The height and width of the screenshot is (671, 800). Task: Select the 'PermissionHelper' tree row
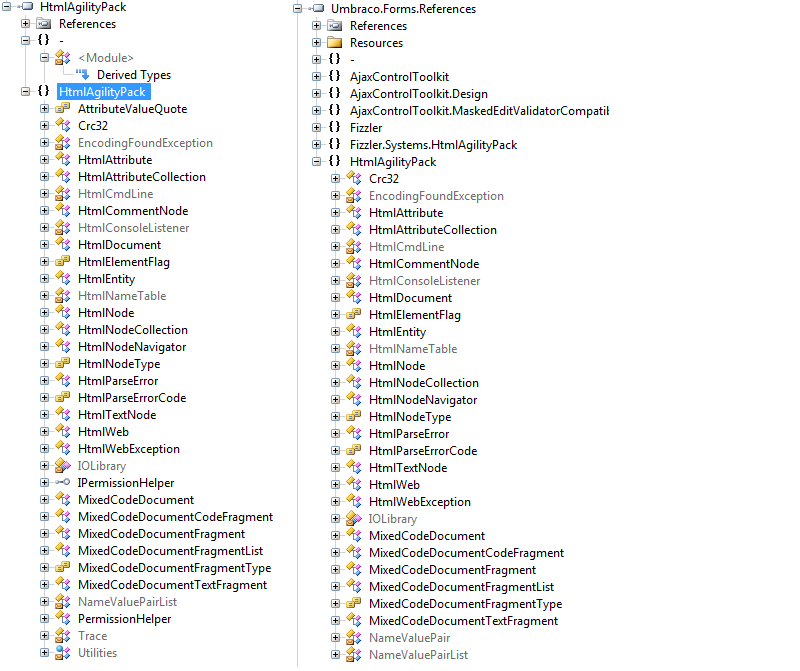[x=124, y=619]
